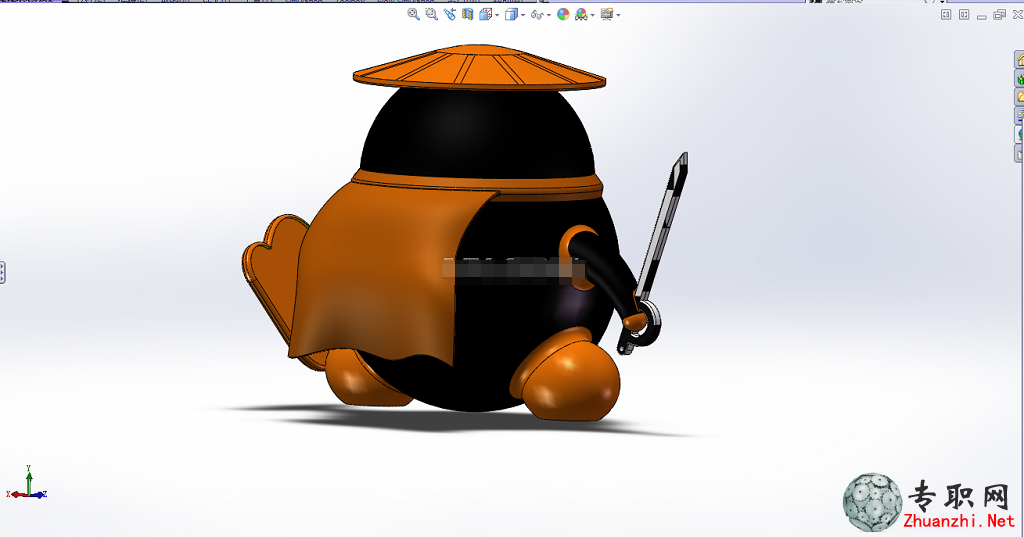Click the Apply Scene icon

(x=582, y=14)
